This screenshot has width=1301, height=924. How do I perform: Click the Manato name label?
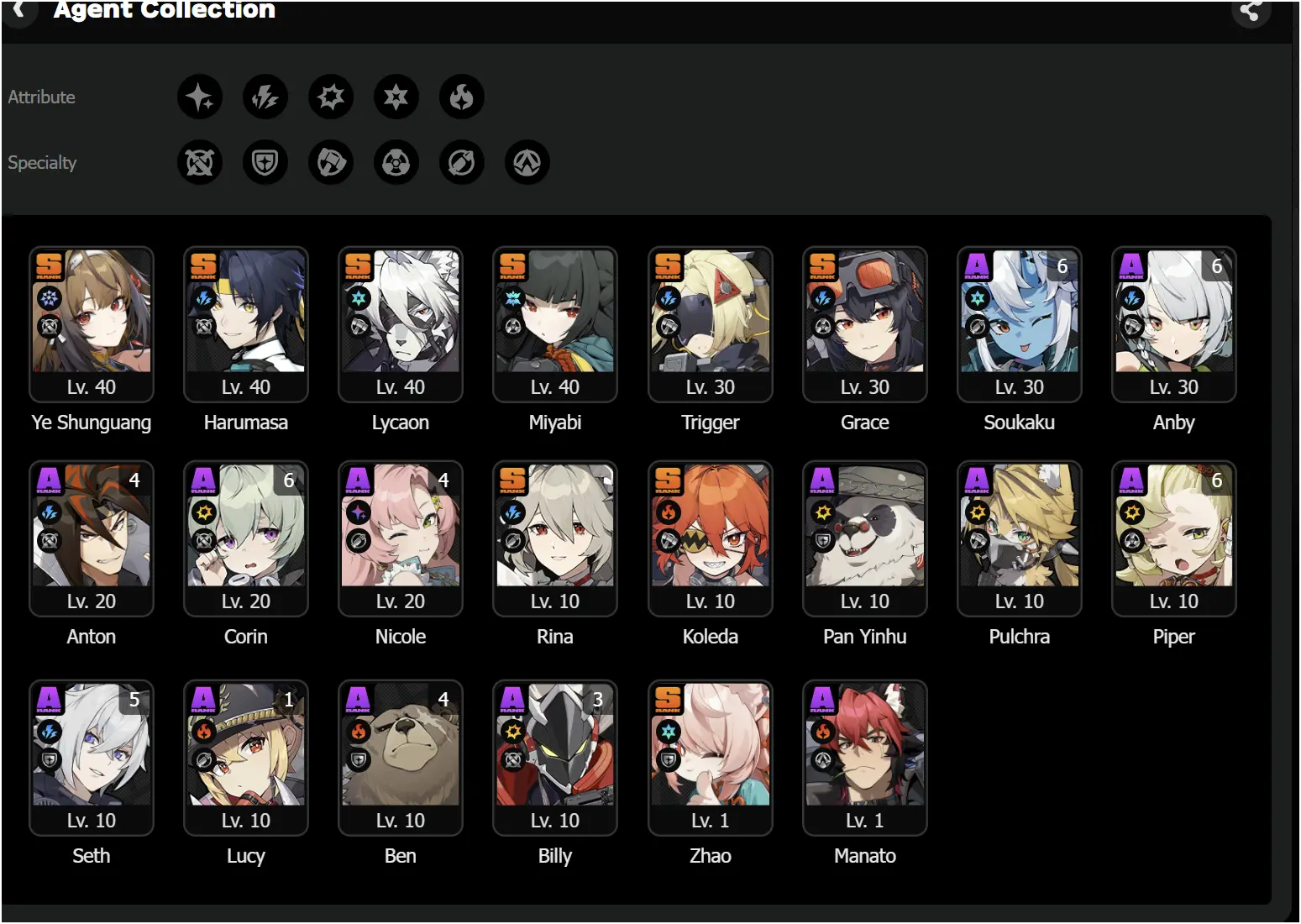point(865,856)
